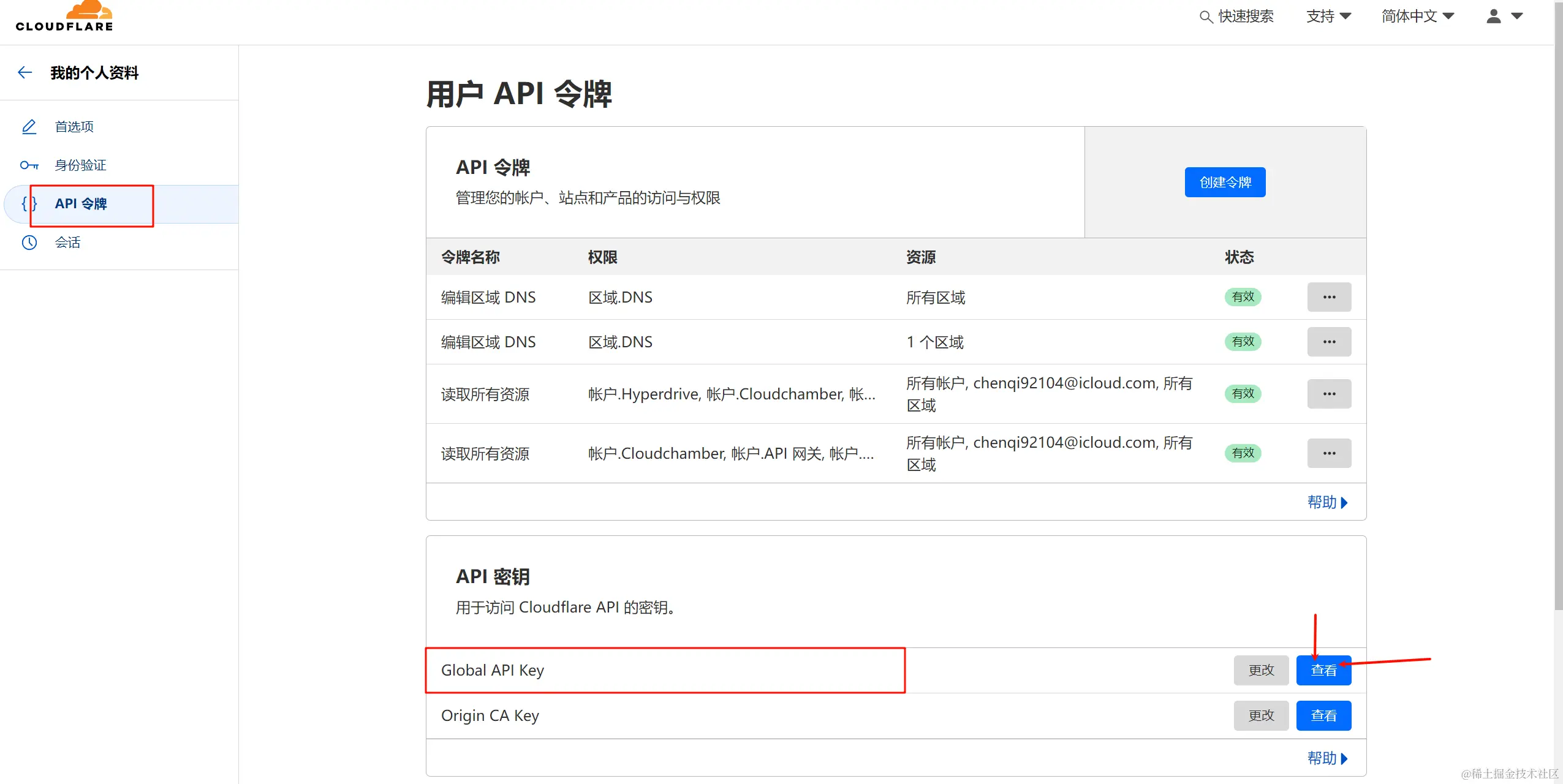Click 更改 for the Origin CA Key
This screenshot has height=784, width=1563.
1260,715
